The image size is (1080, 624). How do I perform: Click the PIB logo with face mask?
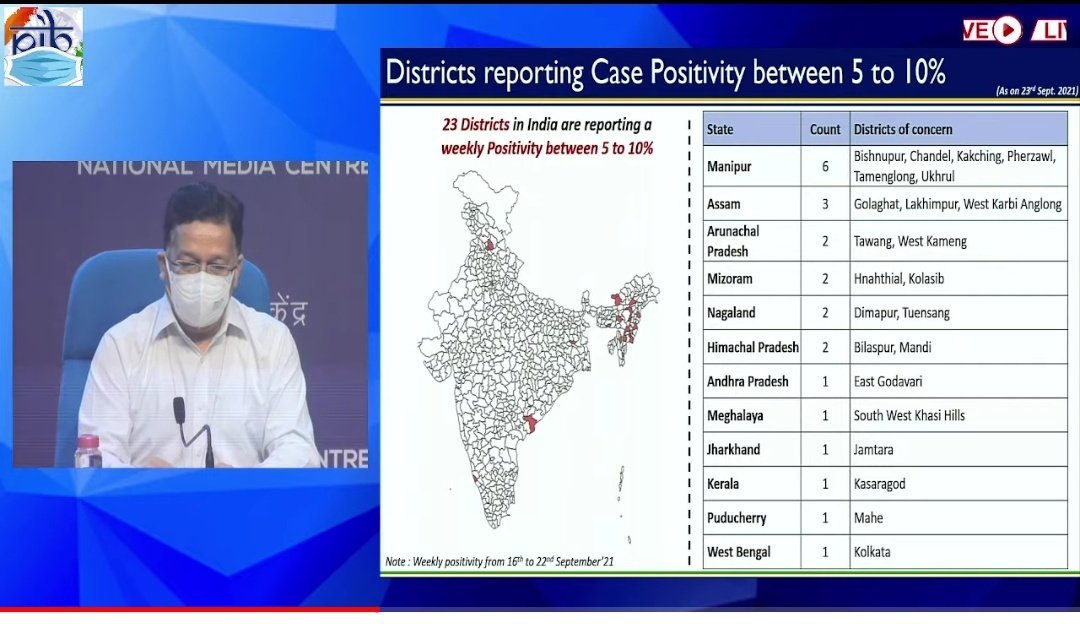pos(43,47)
